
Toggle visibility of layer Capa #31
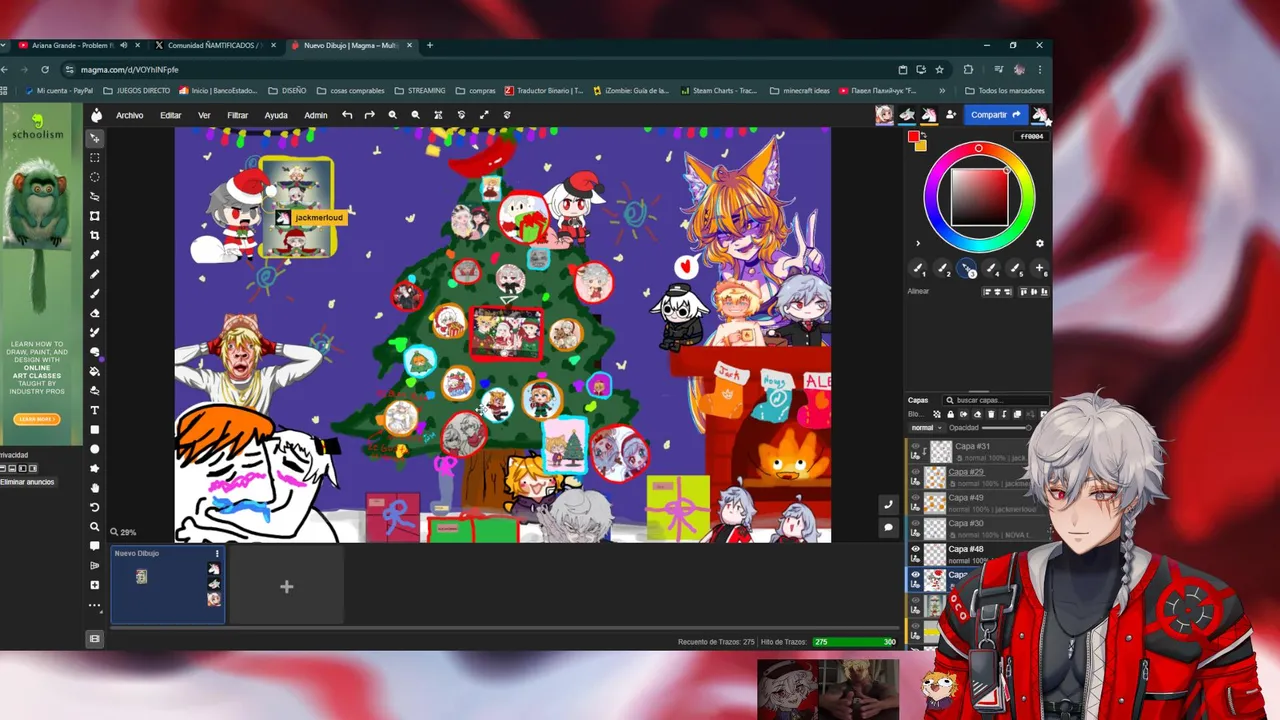915,447
